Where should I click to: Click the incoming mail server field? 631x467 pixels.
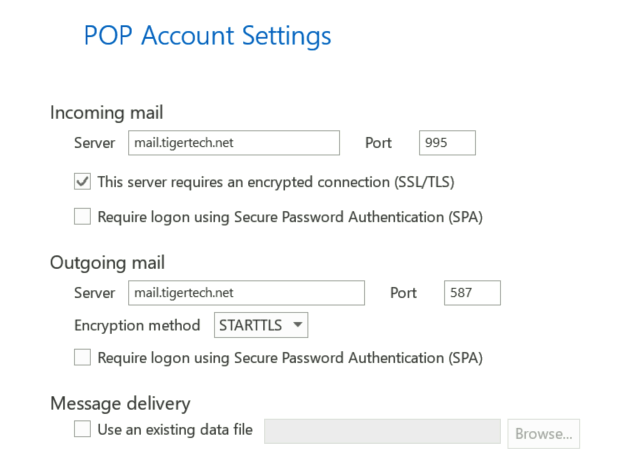pyautogui.click(x=234, y=143)
